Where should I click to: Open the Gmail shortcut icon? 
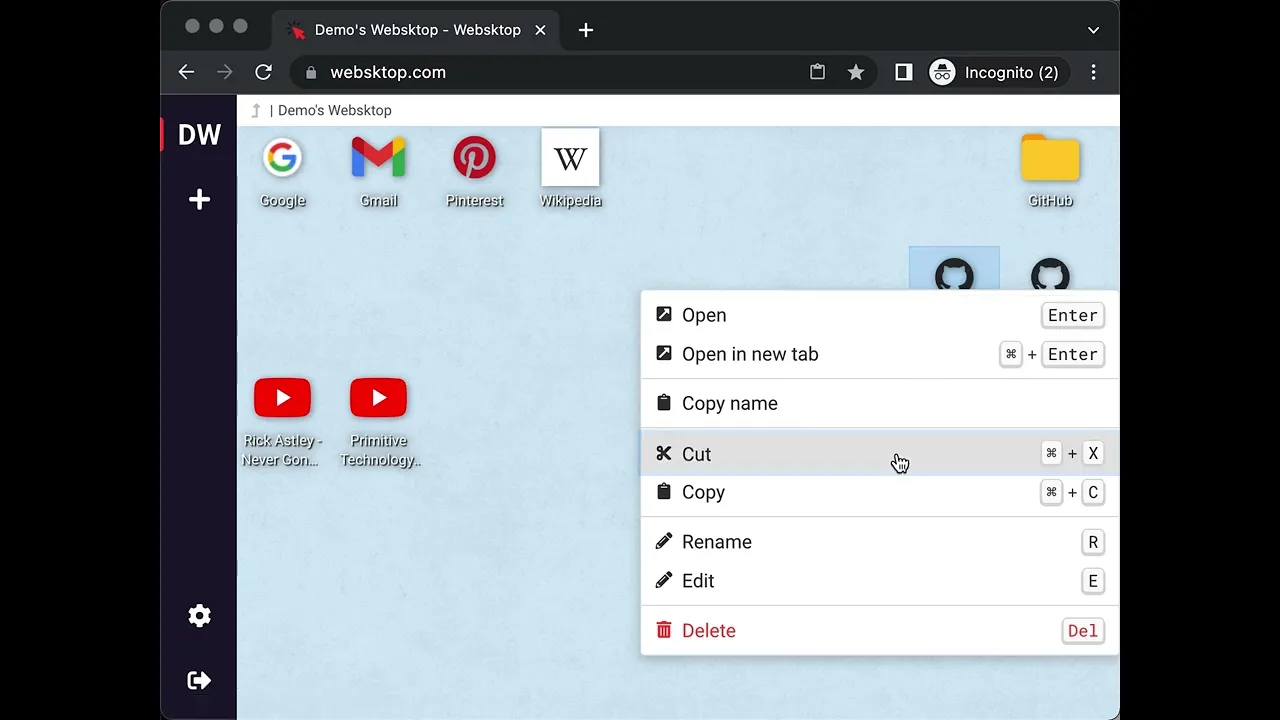point(378,158)
